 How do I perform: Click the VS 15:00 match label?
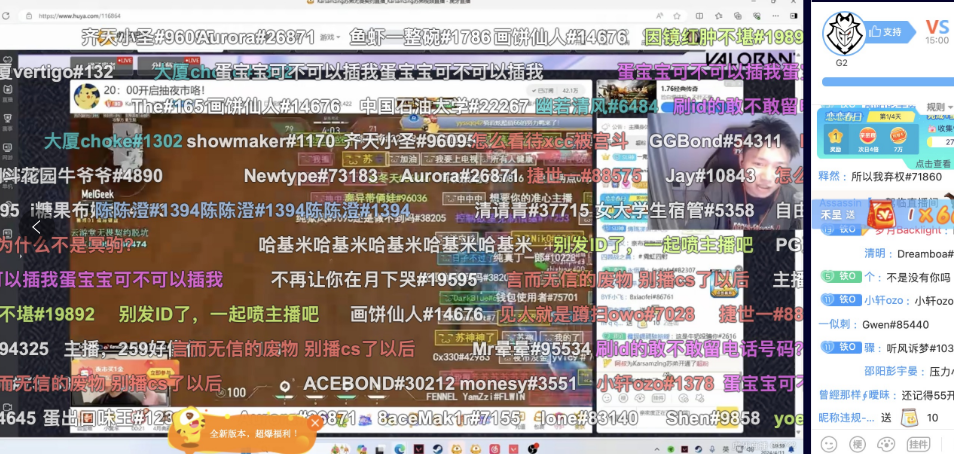[x=937, y=32]
